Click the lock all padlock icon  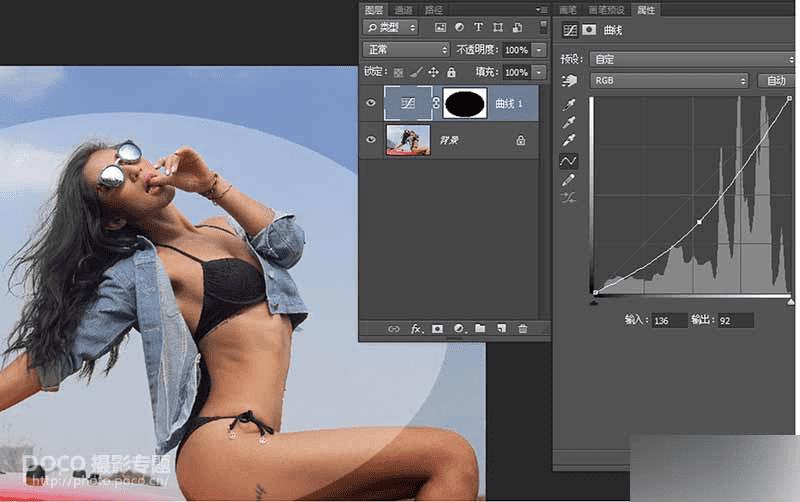(x=451, y=72)
